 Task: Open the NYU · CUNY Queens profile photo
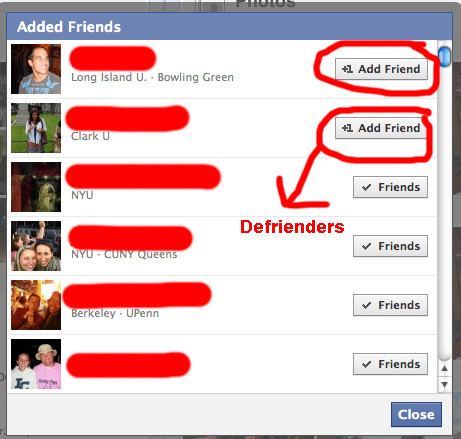pyautogui.click(x=36, y=246)
